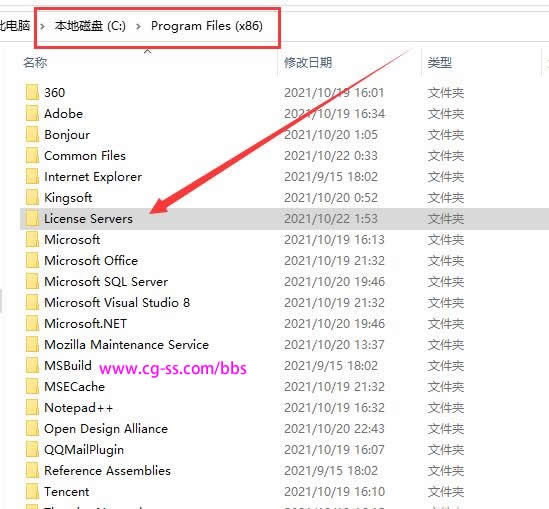Image resolution: width=549 pixels, height=509 pixels.
Task: Select the MSBuild folder icon
Action: click(x=32, y=366)
